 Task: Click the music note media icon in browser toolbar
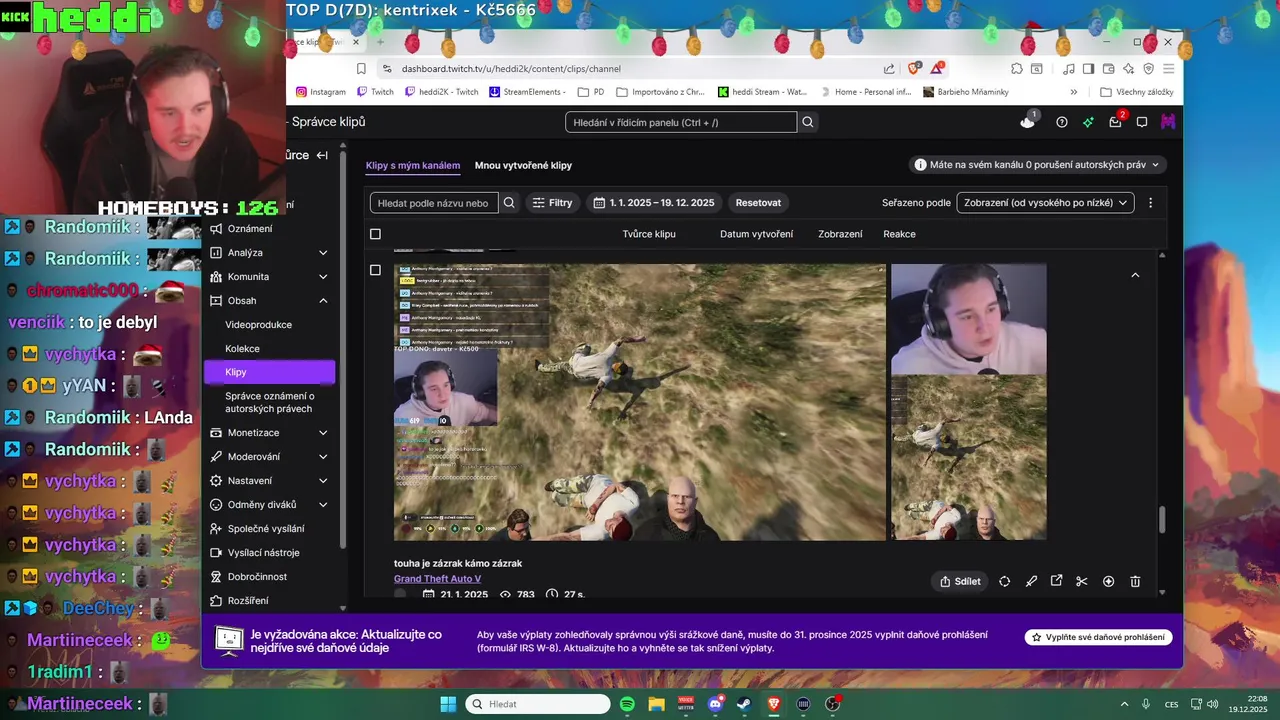1069,68
